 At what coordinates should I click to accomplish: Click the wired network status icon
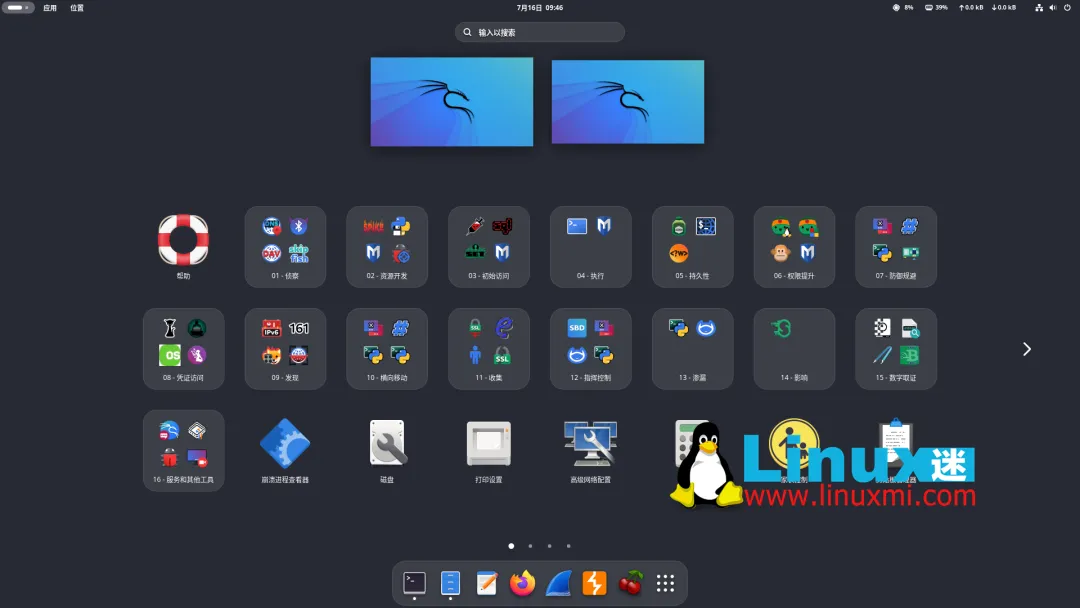[x=1039, y=8]
